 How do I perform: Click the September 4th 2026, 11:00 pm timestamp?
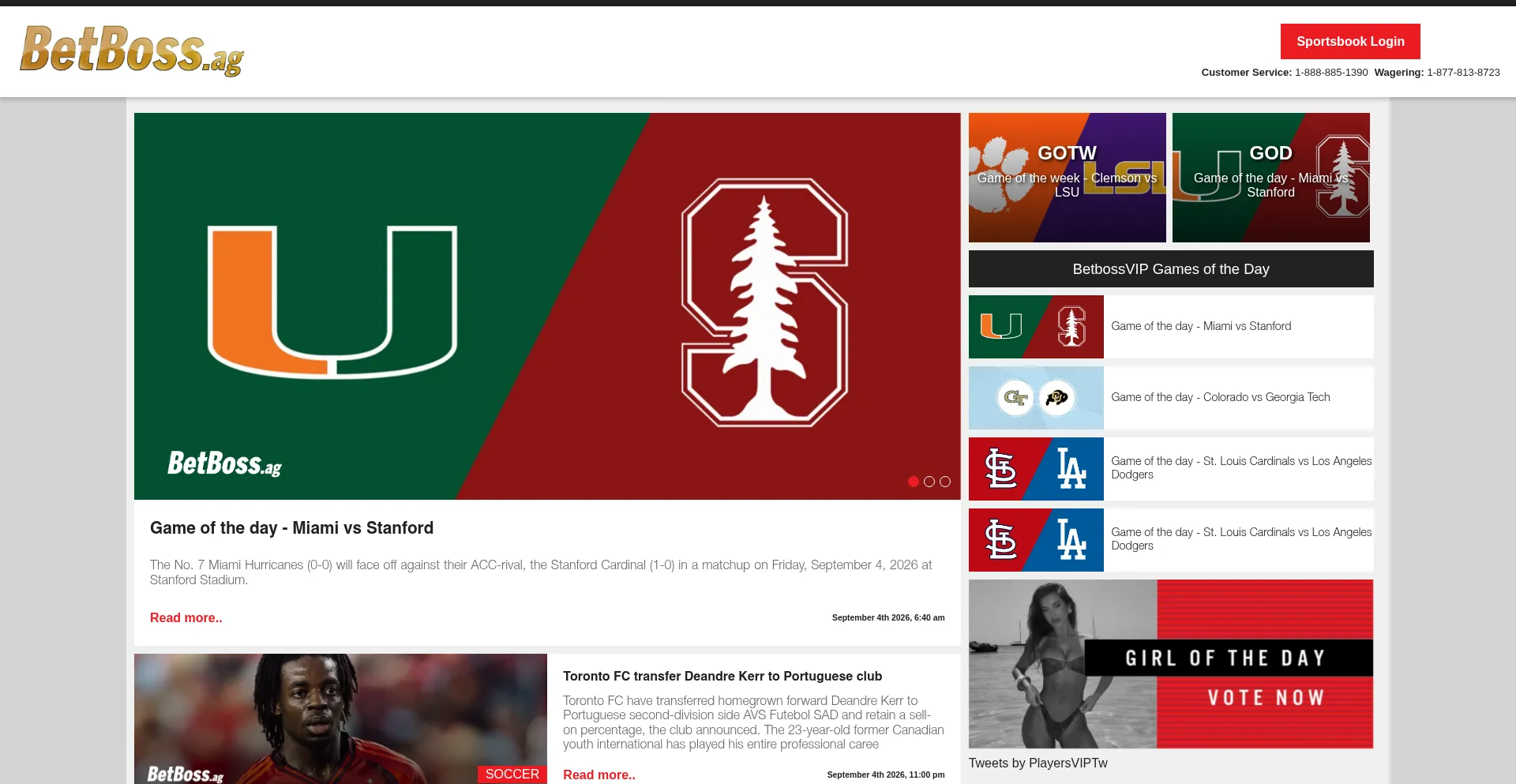886,775
